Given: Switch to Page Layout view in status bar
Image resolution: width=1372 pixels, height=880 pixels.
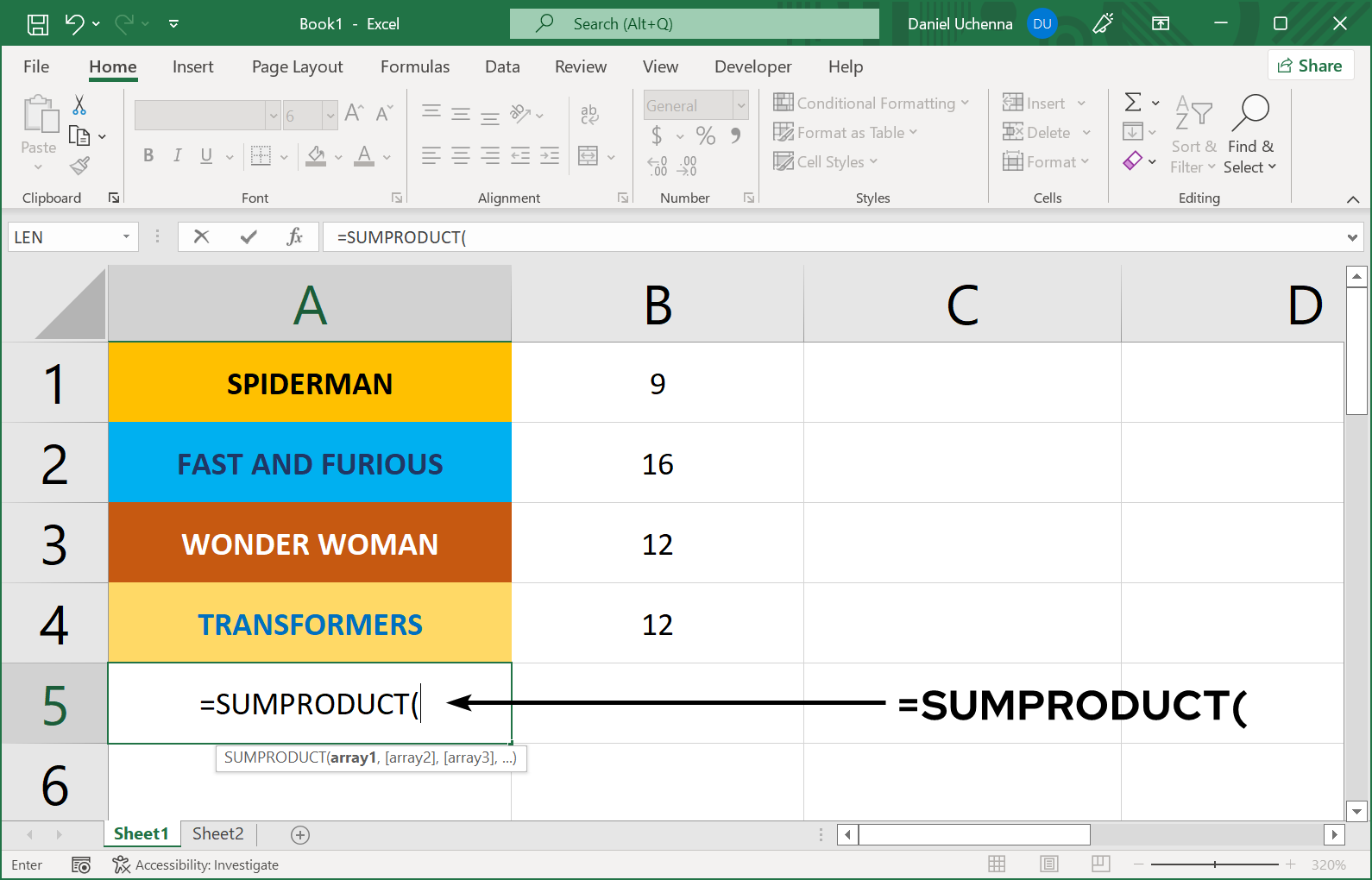Looking at the screenshot, I should [1049, 864].
